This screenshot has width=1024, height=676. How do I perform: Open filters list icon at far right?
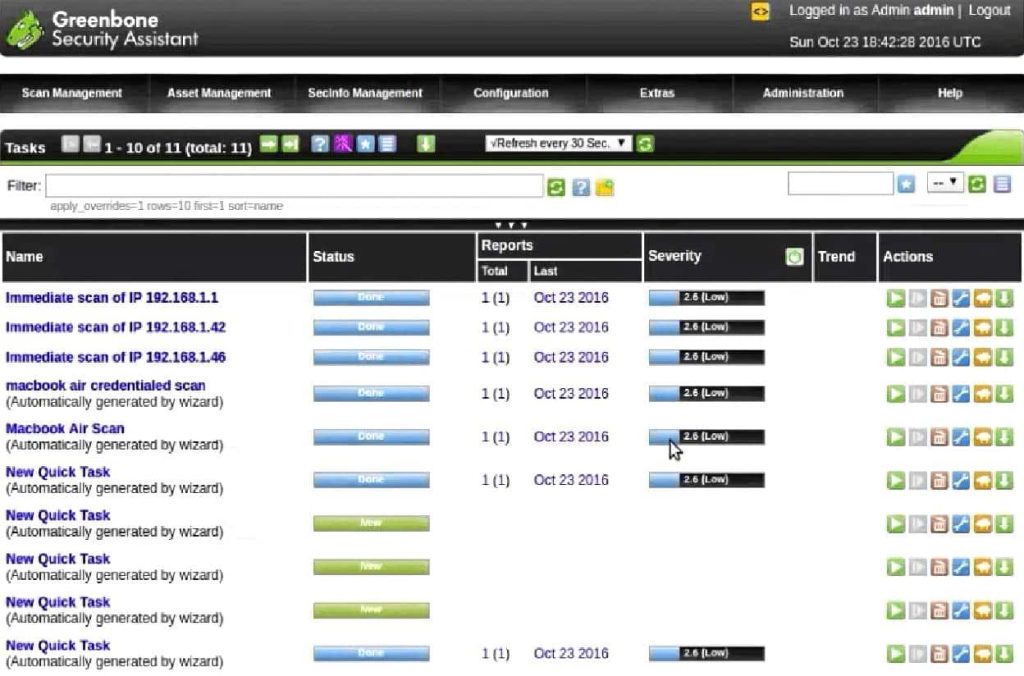(1002, 184)
